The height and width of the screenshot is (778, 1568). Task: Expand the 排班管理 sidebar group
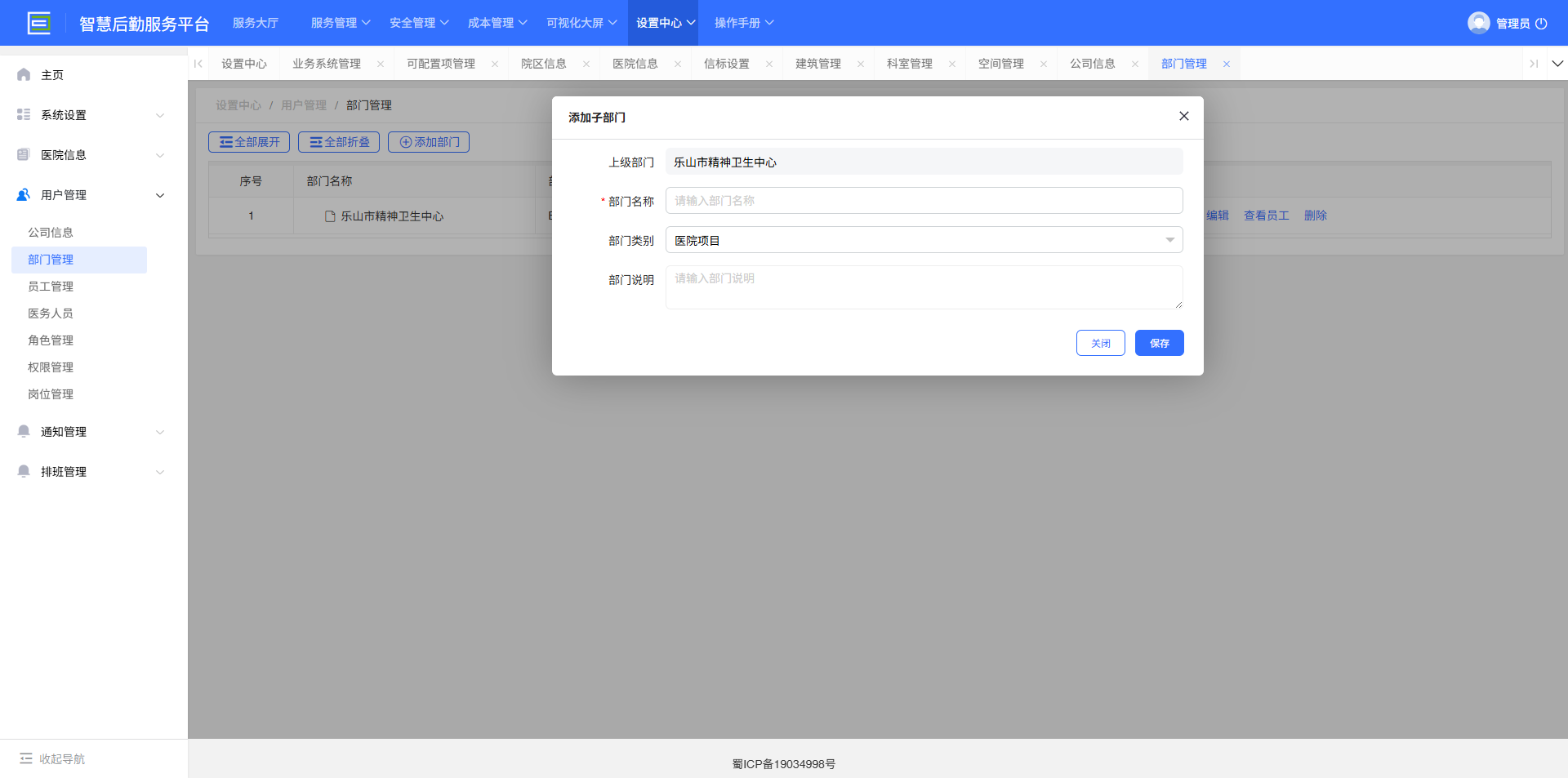click(160, 472)
